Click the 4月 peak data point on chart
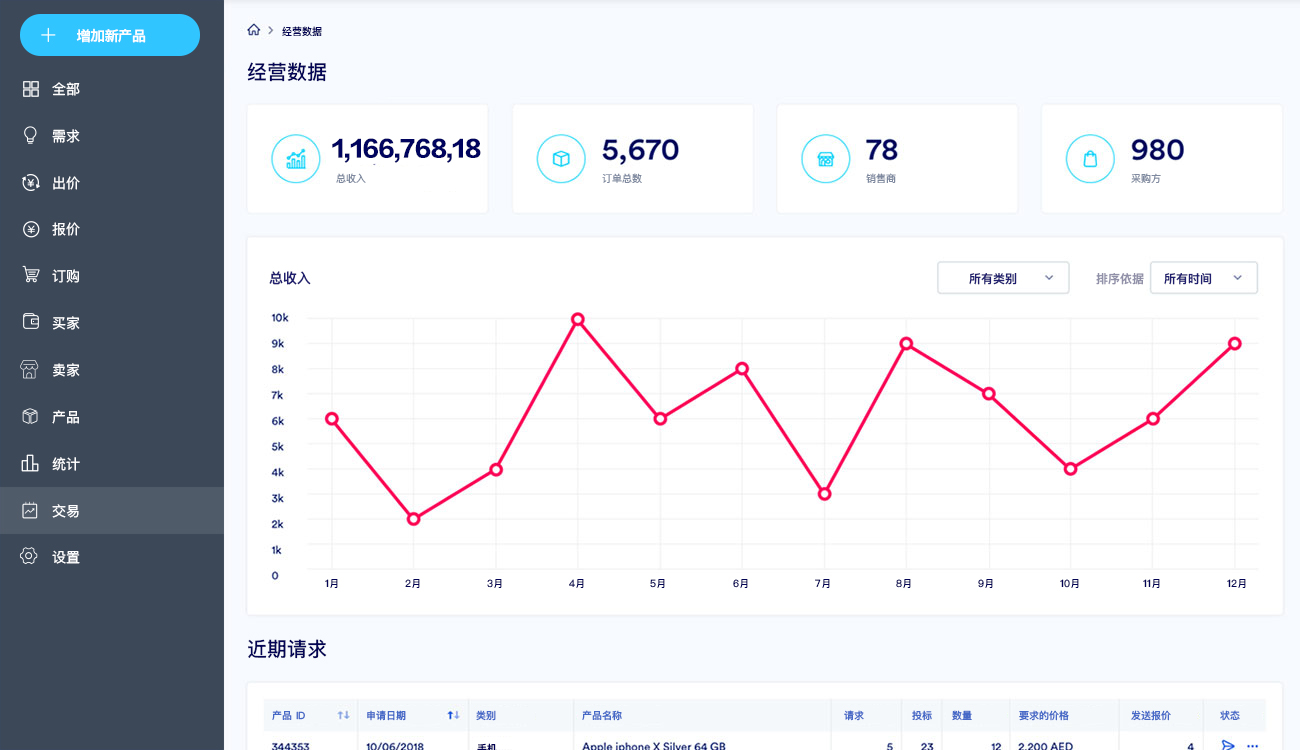 tap(577, 320)
